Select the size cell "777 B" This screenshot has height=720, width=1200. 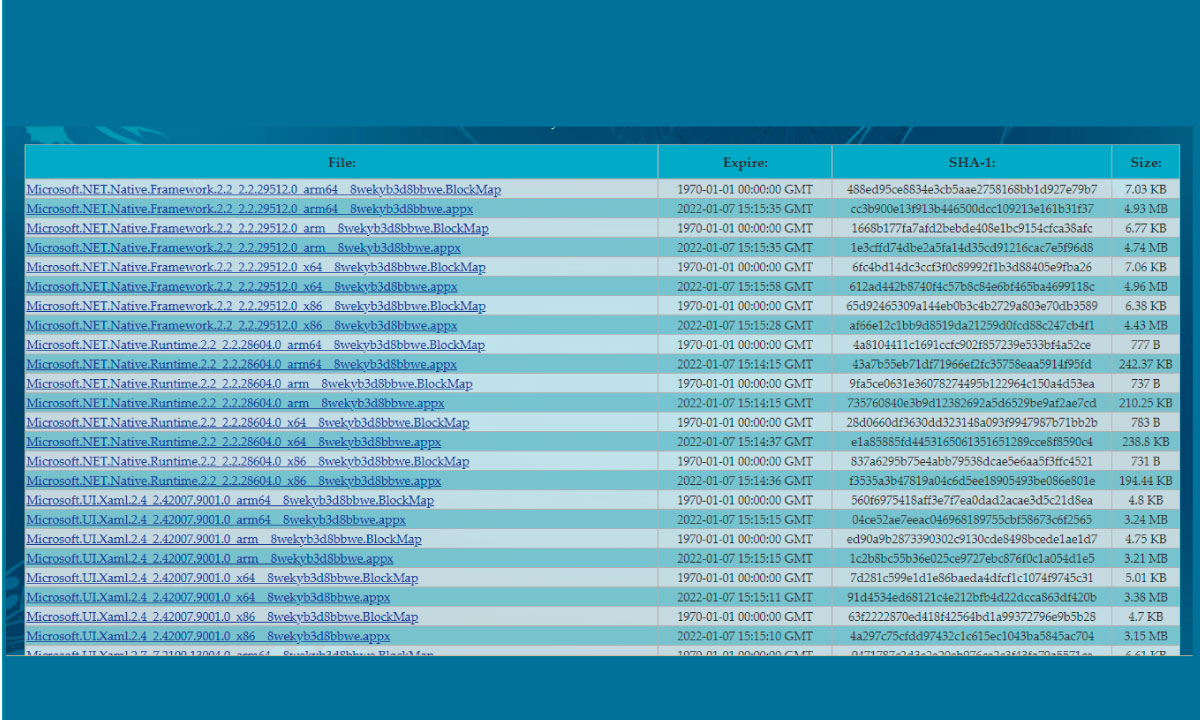tap(1146, 345)
